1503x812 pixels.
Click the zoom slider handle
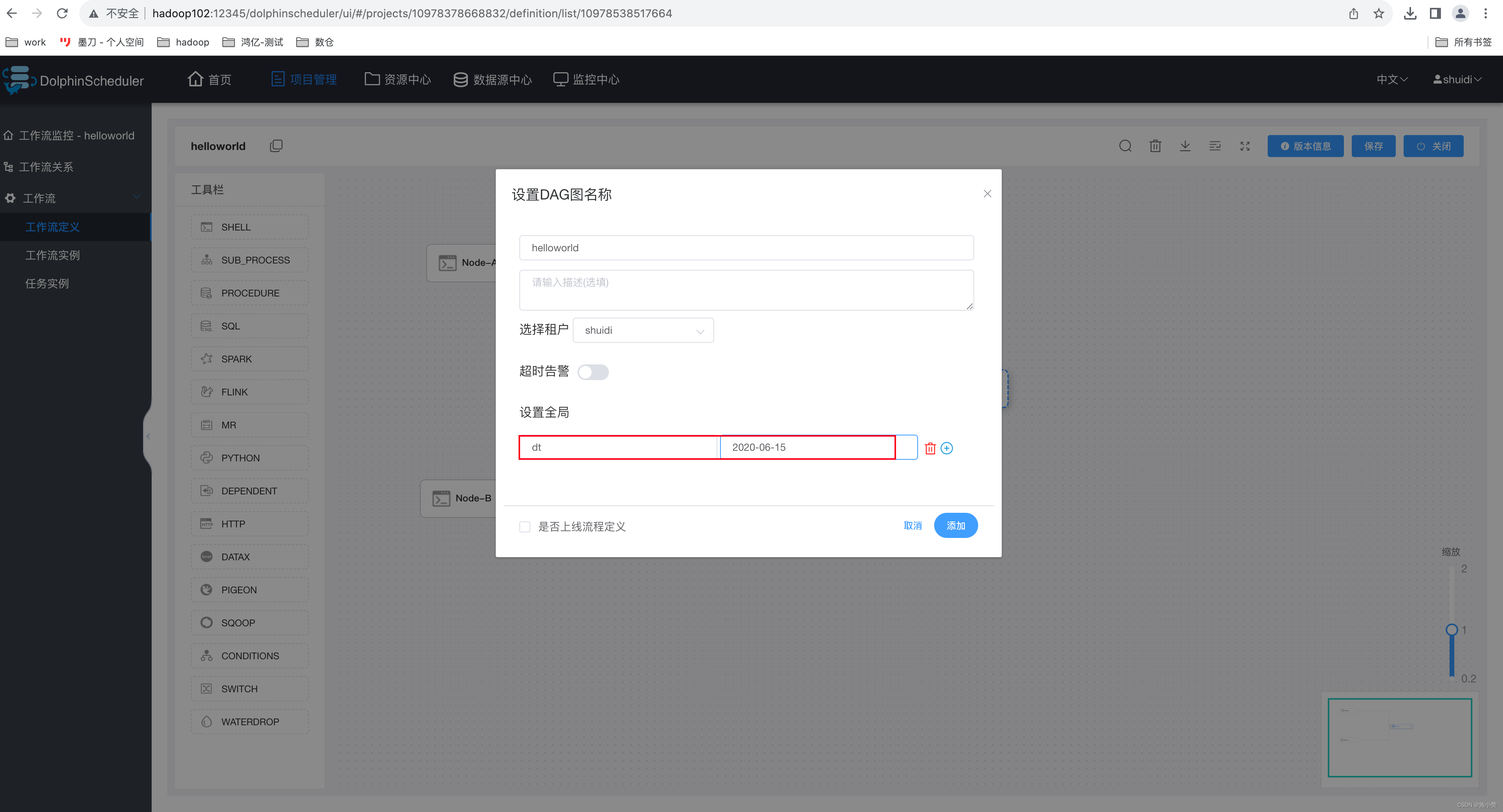tap(1452, 629)
